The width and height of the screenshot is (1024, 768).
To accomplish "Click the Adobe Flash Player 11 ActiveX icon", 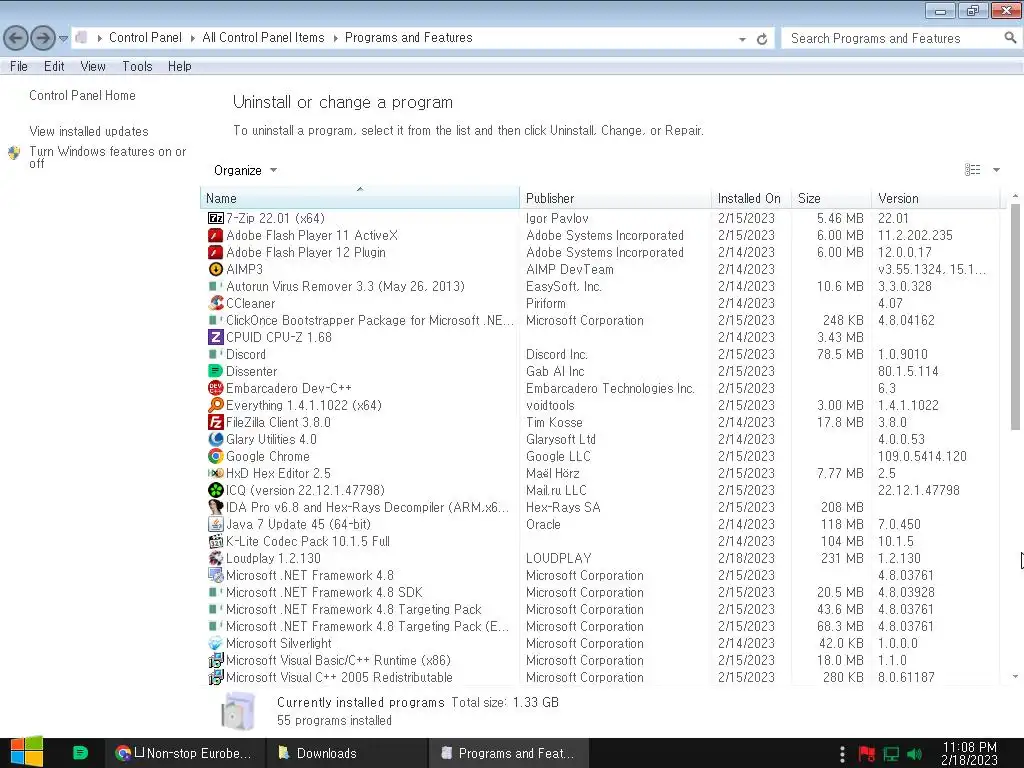I will pyautogui.click(x=216, y=235).
